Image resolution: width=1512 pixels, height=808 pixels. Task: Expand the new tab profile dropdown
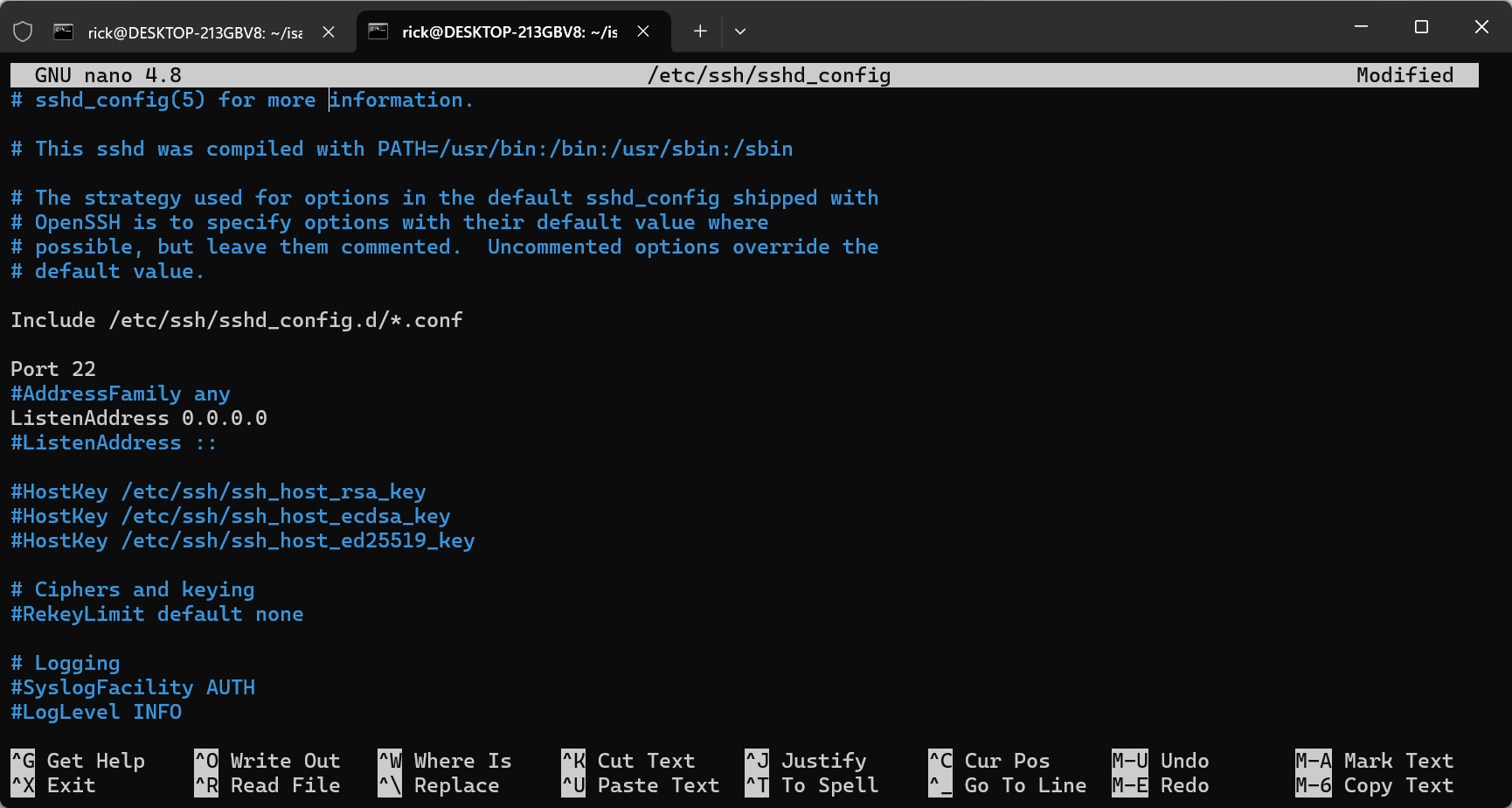[x=740, y=31]
